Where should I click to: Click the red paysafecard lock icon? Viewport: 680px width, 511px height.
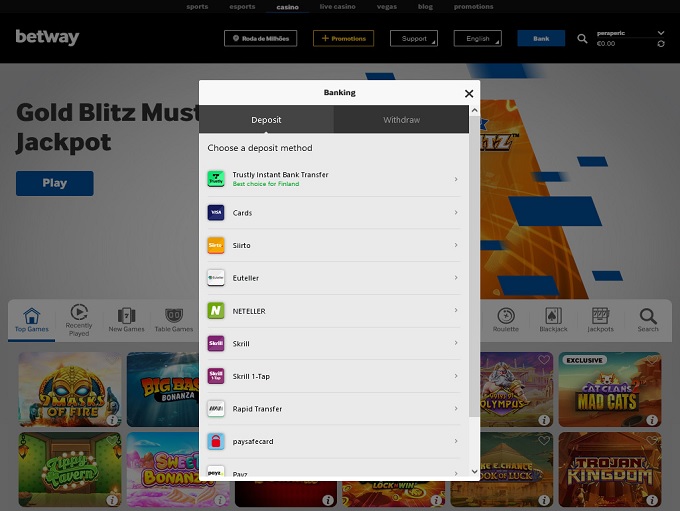[x=216, y=441]
